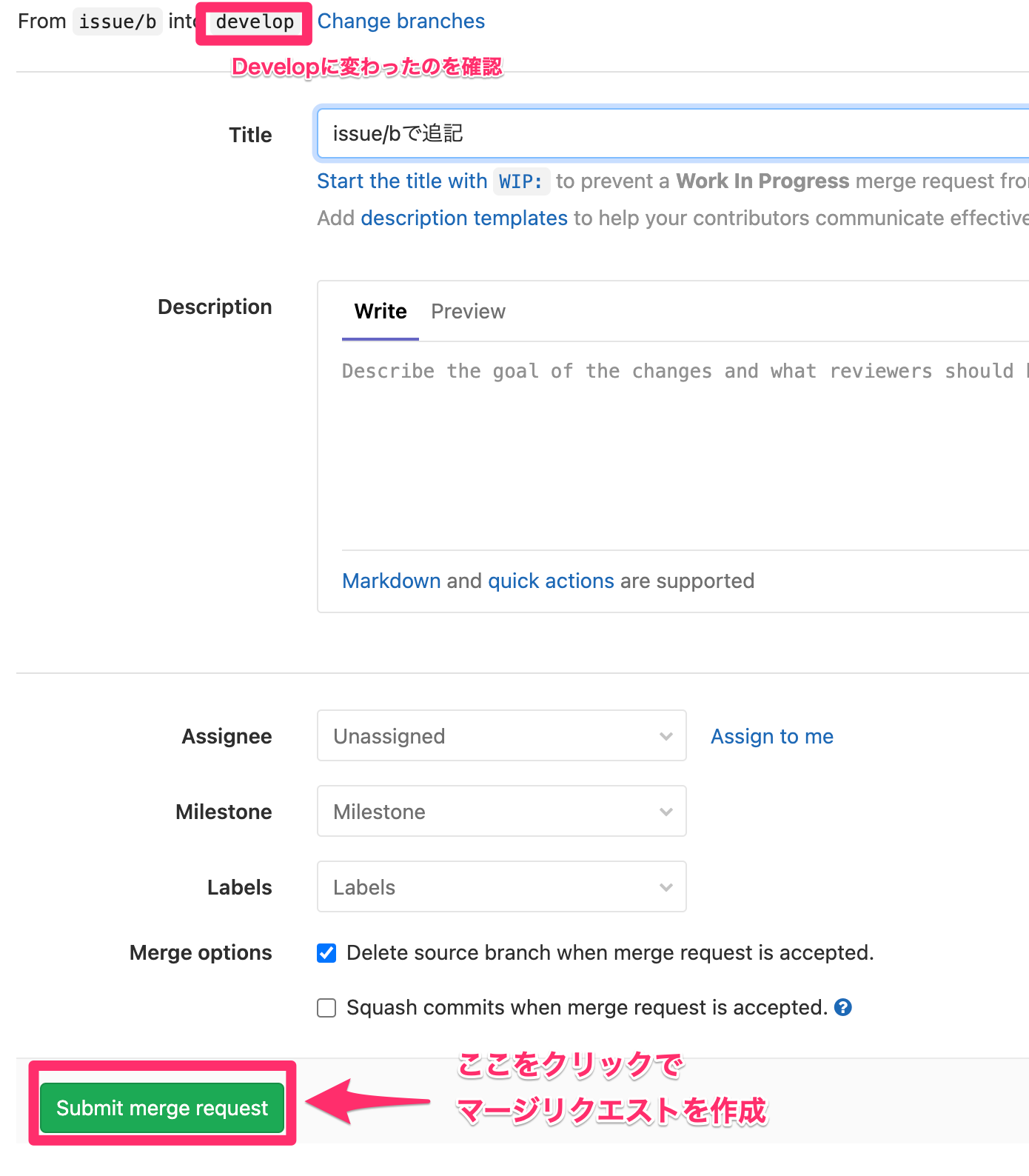
Task: Select the Write tab
Action: 381,312
